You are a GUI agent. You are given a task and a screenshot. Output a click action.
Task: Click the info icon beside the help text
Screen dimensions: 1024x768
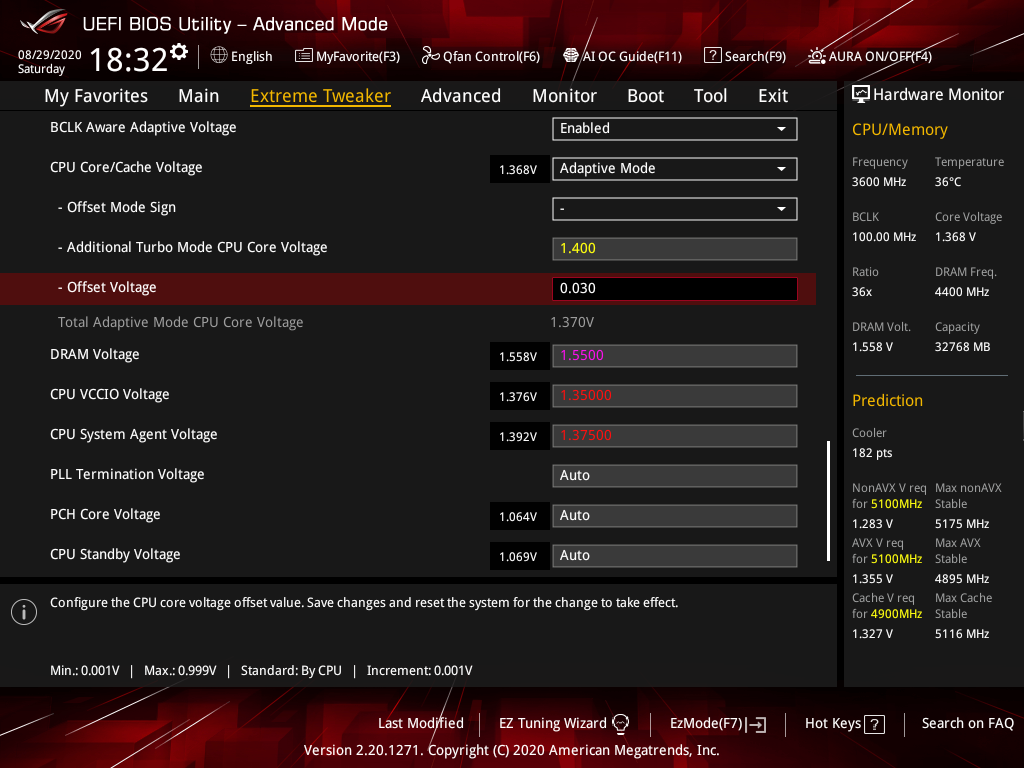pyautogui.click(x=24, y=612)
